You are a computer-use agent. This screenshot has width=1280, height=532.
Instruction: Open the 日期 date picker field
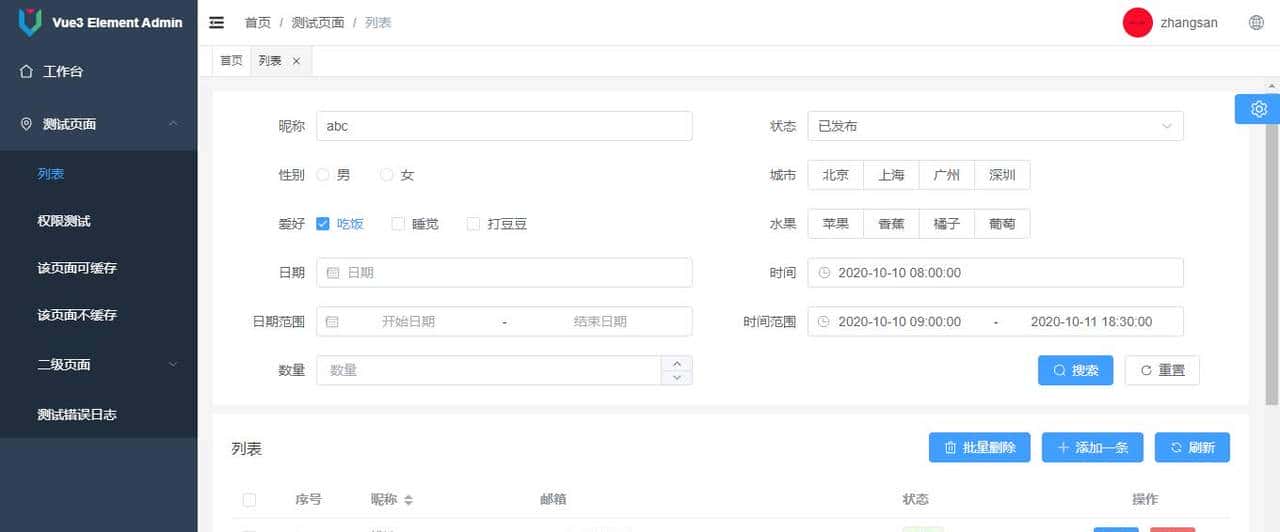[504, 272]
